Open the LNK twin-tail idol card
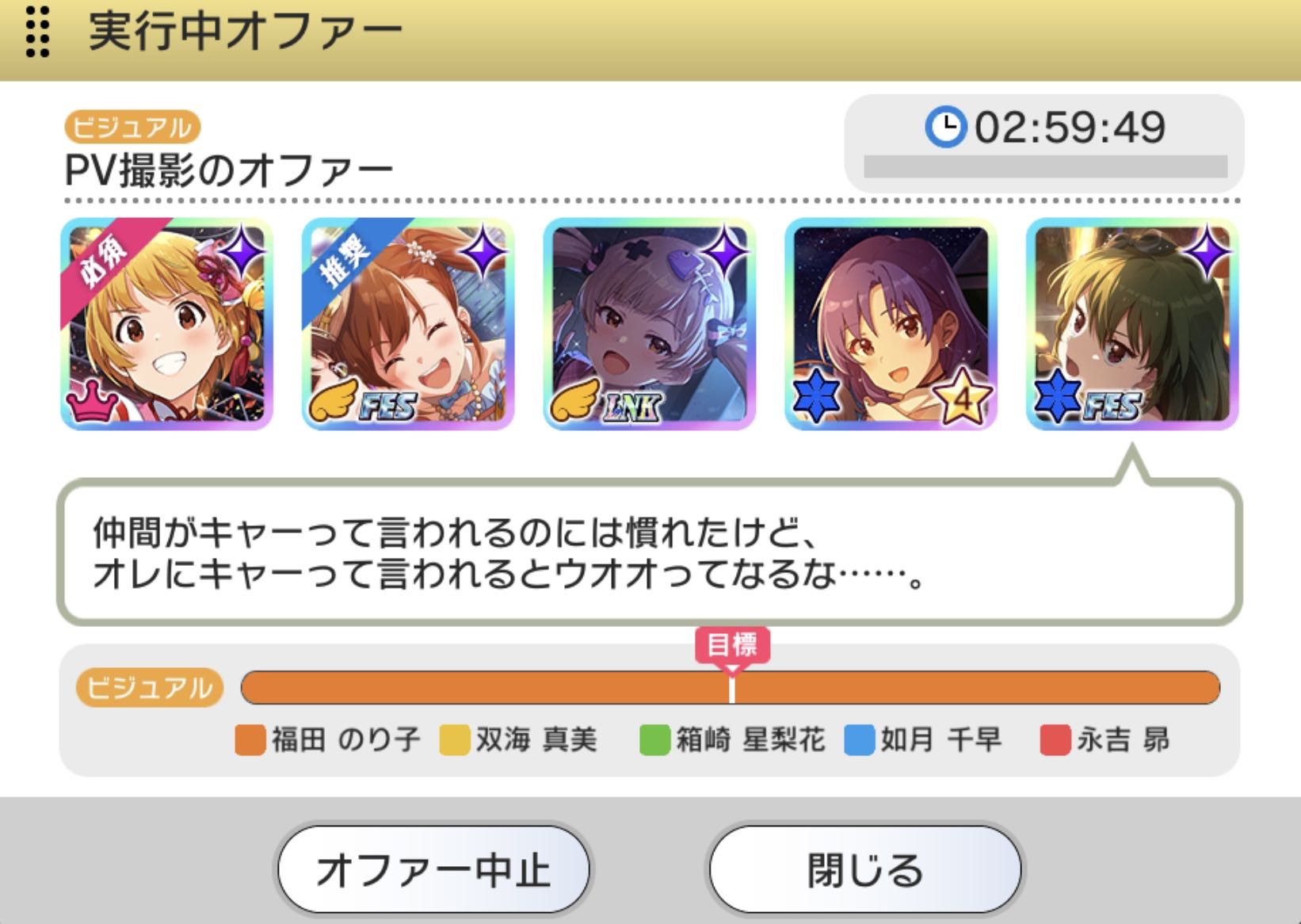Image resolution: width=1301 pixels, height=924 pixels. [650, 324]
